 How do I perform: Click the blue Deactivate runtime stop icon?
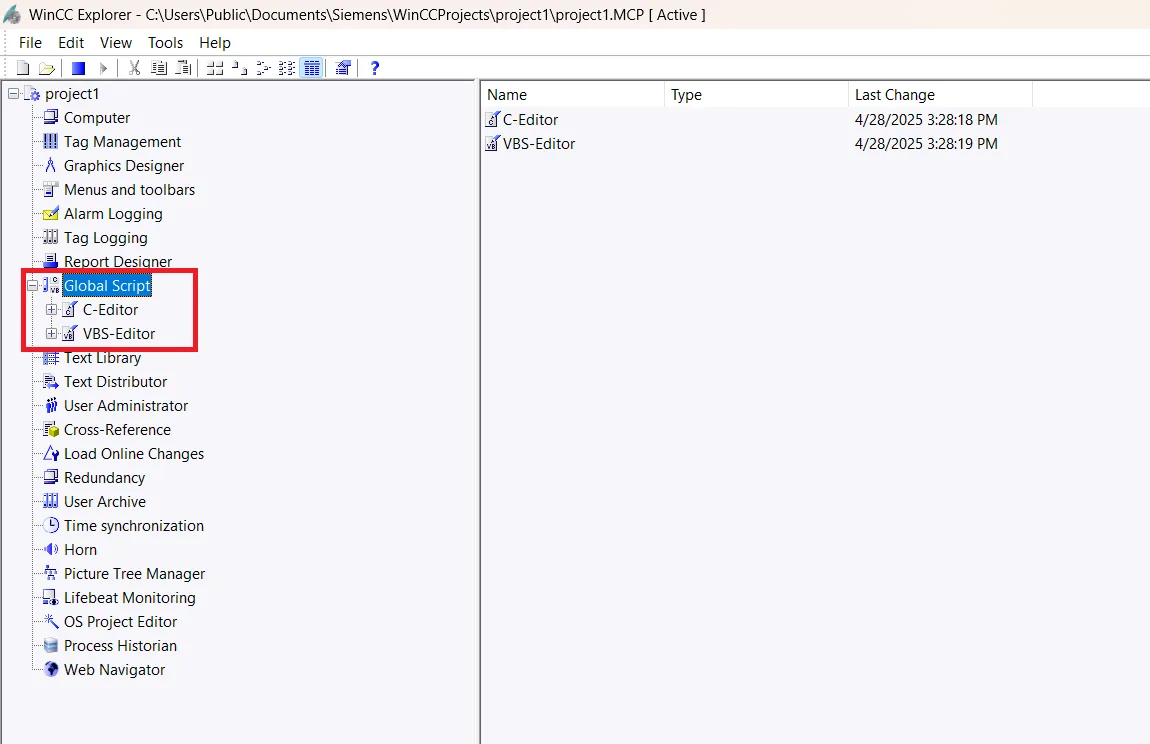point(78,68)
